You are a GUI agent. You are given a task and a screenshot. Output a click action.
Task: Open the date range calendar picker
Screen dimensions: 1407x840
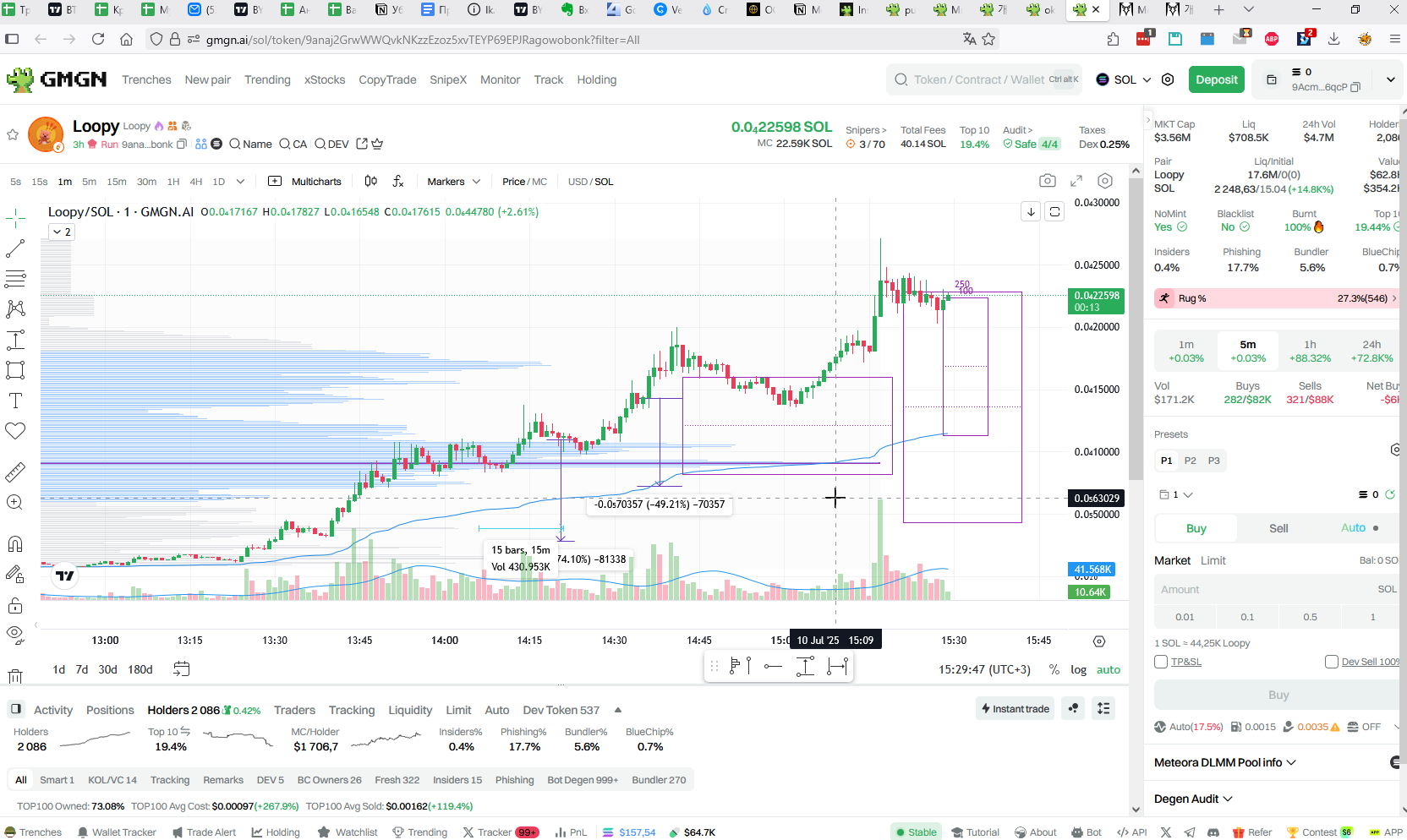pos(181,669)
